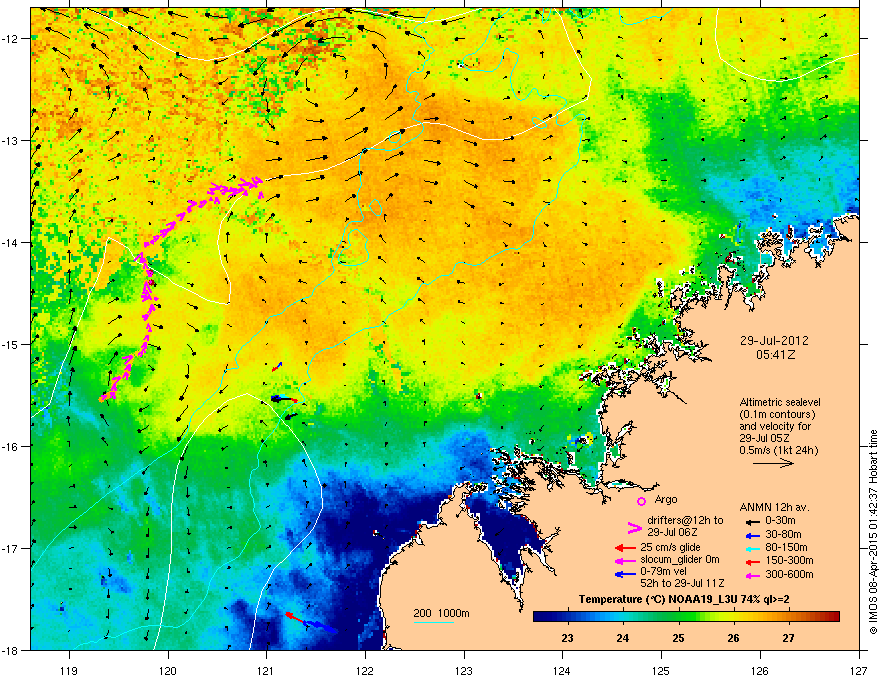Select blue arrow beside 0-79m vel
The width and height of the screenshot is (880, 680).
(x=625, y=574)
